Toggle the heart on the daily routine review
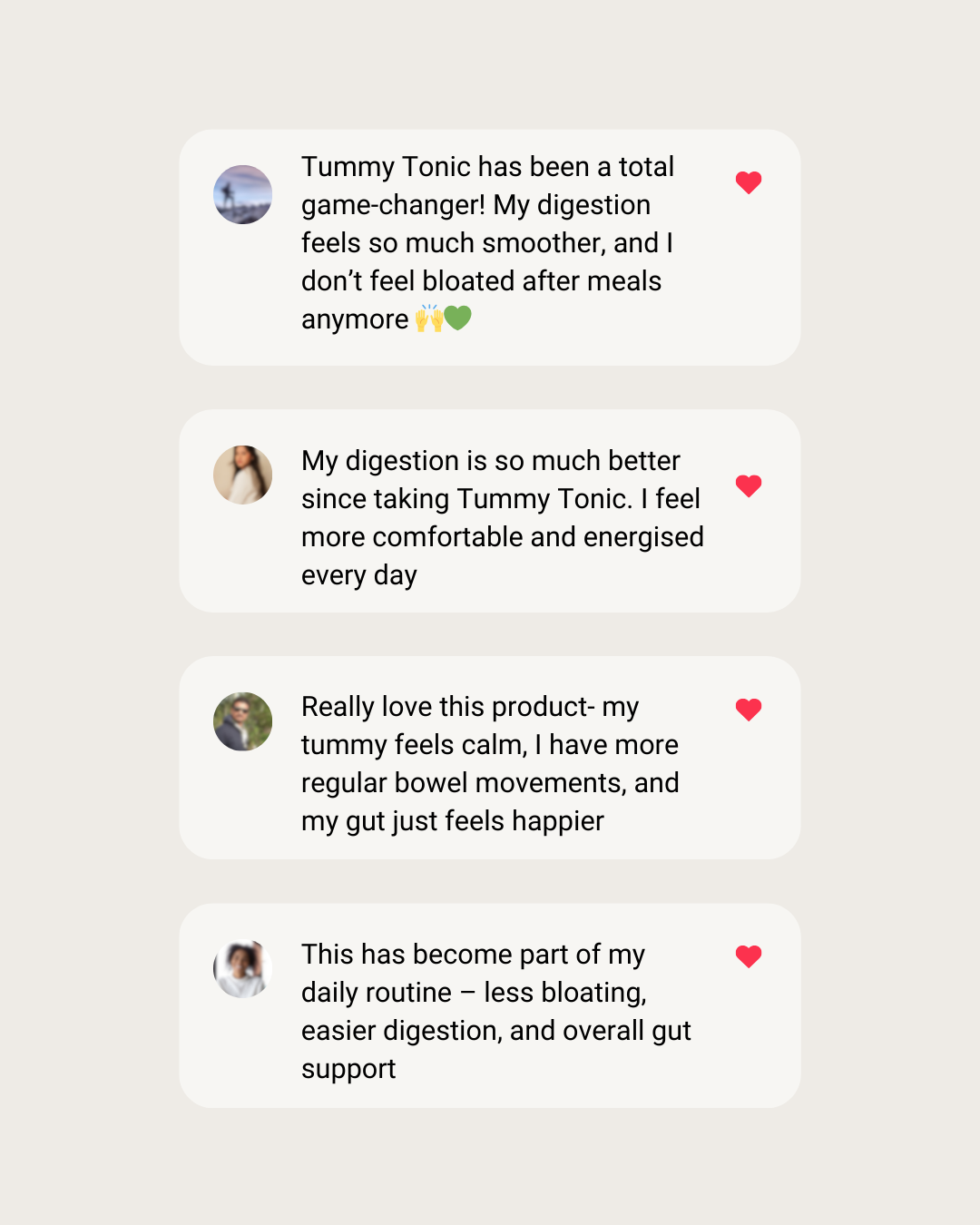Viewport: 980px width, 1225px height. pos(749,955)
